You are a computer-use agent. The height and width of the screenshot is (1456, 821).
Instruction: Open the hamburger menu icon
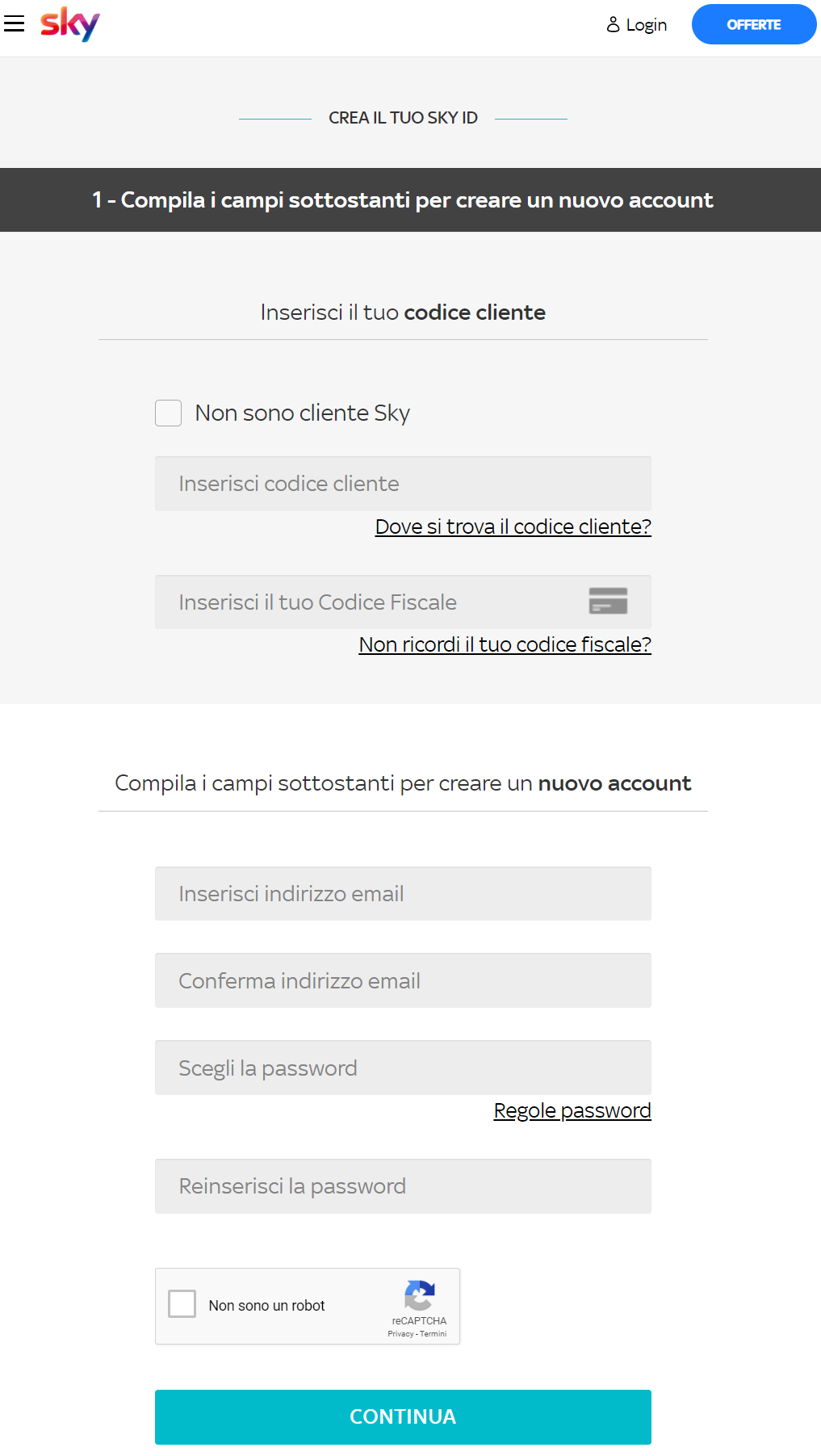[15, 24]
